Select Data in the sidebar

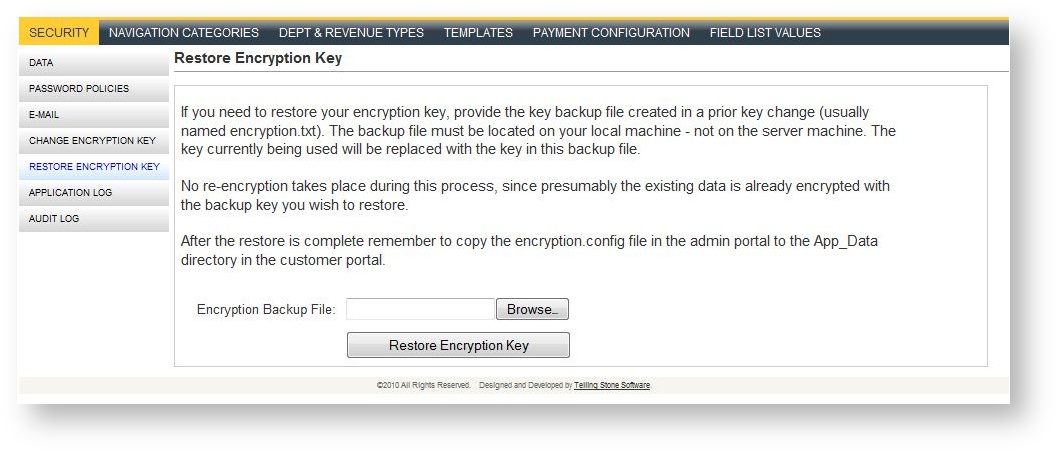(93, 62)
